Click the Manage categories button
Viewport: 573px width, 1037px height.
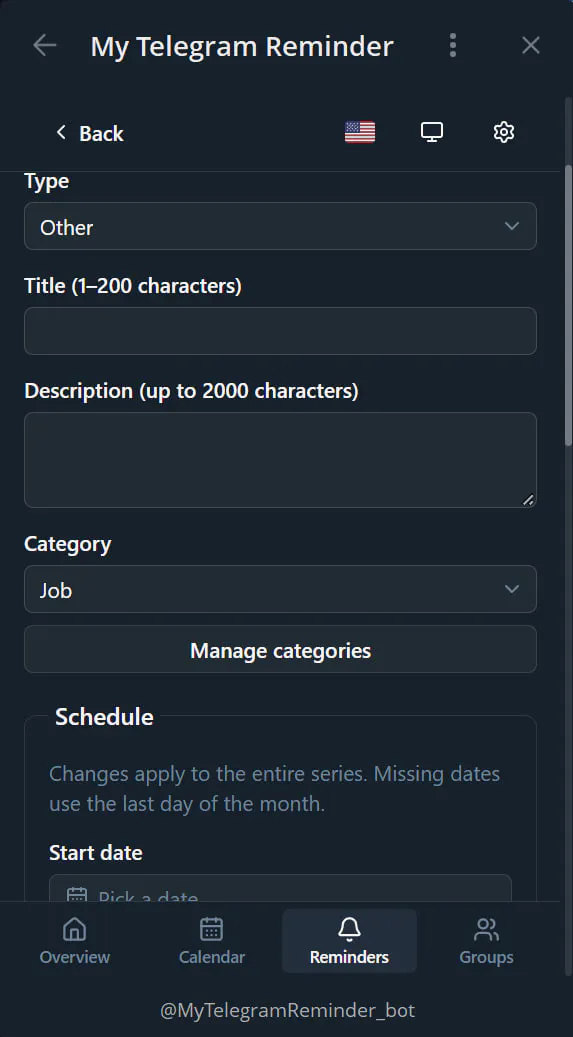pyautogui.click(x=281, y=649)
